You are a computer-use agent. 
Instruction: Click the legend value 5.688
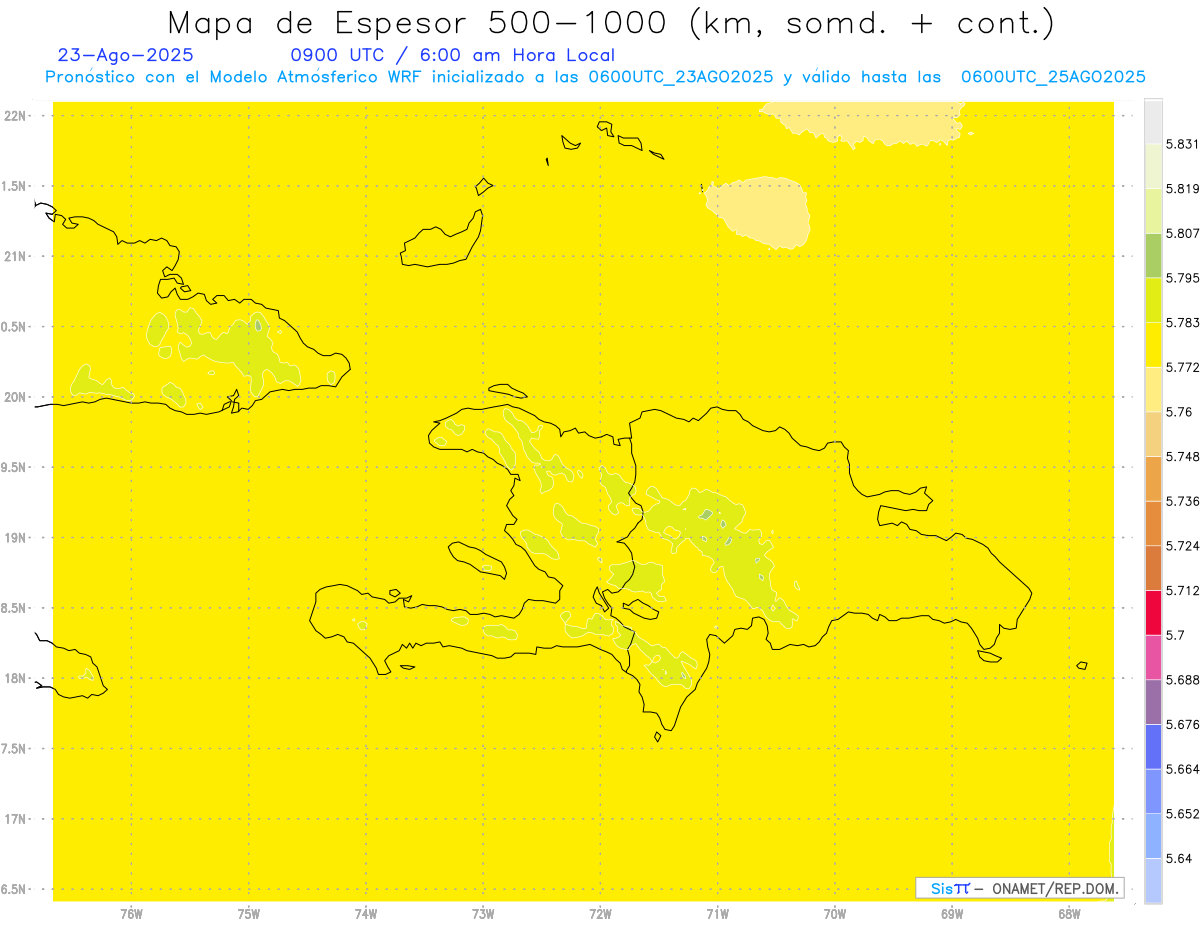(1183, 680)
